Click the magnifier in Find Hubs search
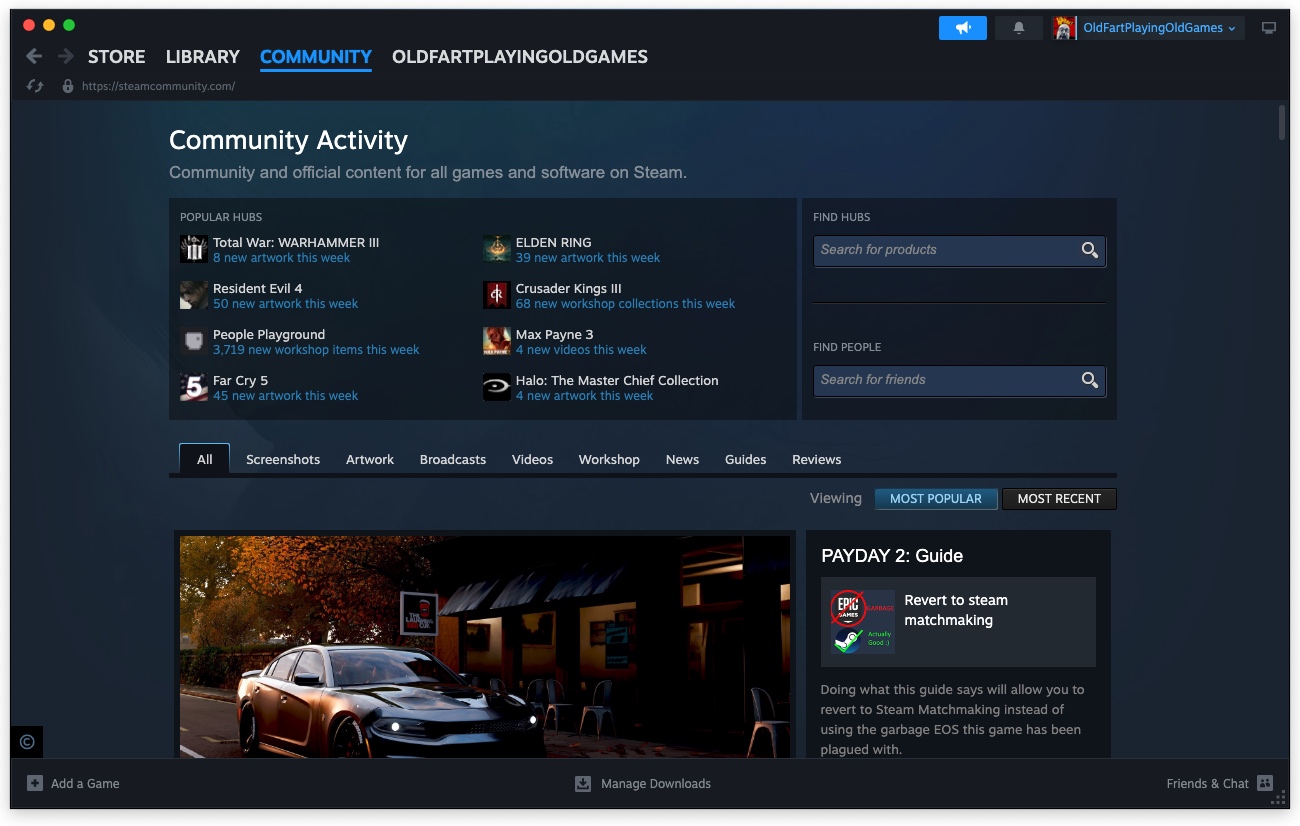Viewport: 1300px width, 826px height. (x=1089, y=251)
